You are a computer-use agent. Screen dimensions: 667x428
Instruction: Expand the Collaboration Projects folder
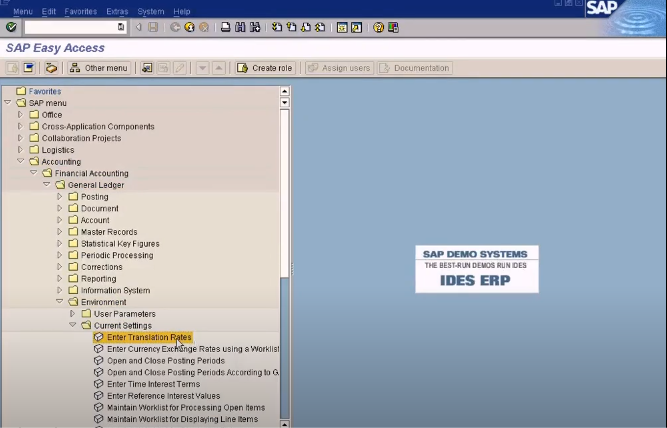(20, 138)
